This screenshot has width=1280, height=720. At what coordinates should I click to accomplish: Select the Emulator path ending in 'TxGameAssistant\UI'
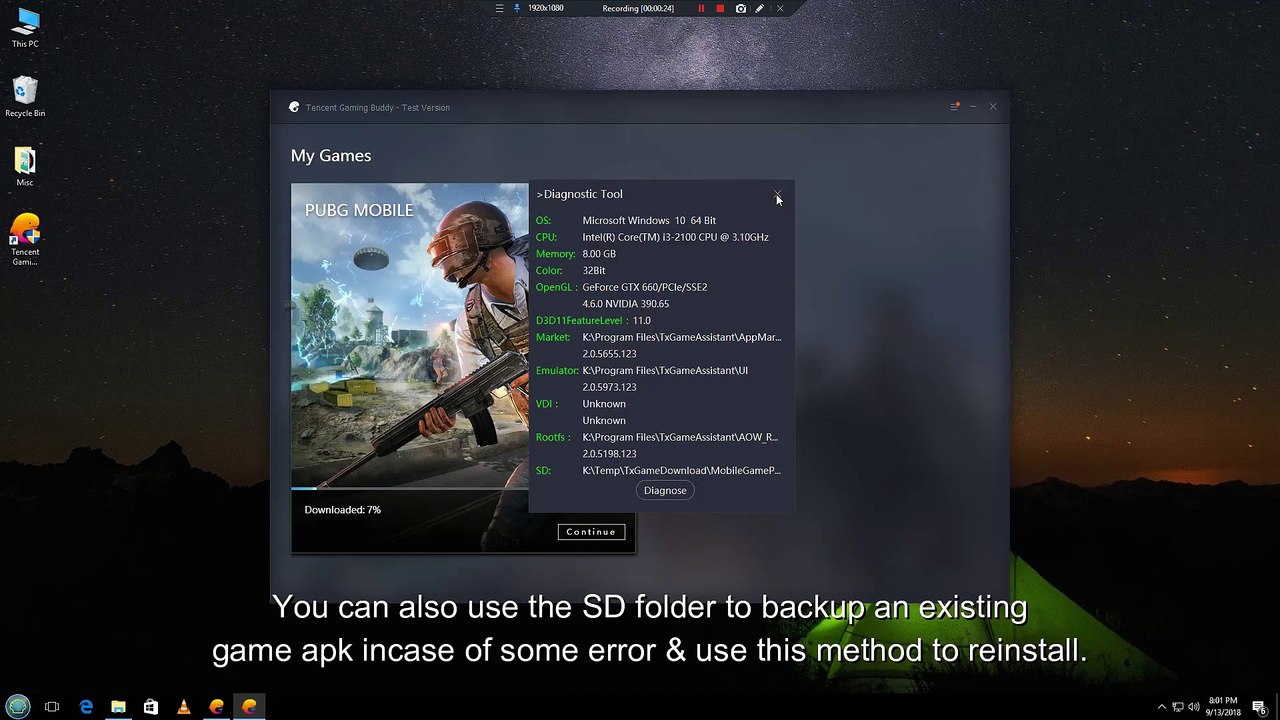[665, 370]
